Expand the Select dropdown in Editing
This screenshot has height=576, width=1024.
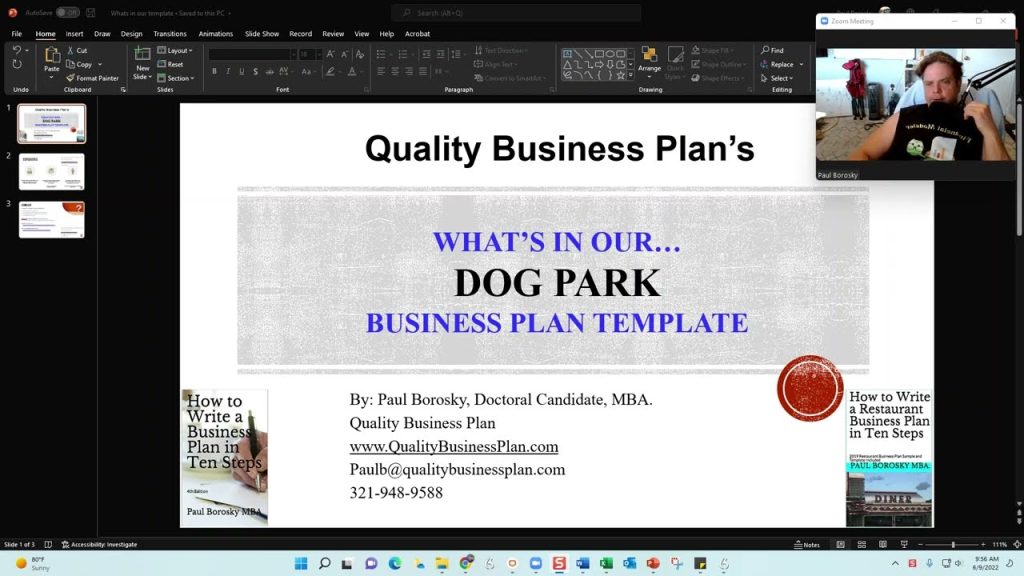tap(777, 78)
